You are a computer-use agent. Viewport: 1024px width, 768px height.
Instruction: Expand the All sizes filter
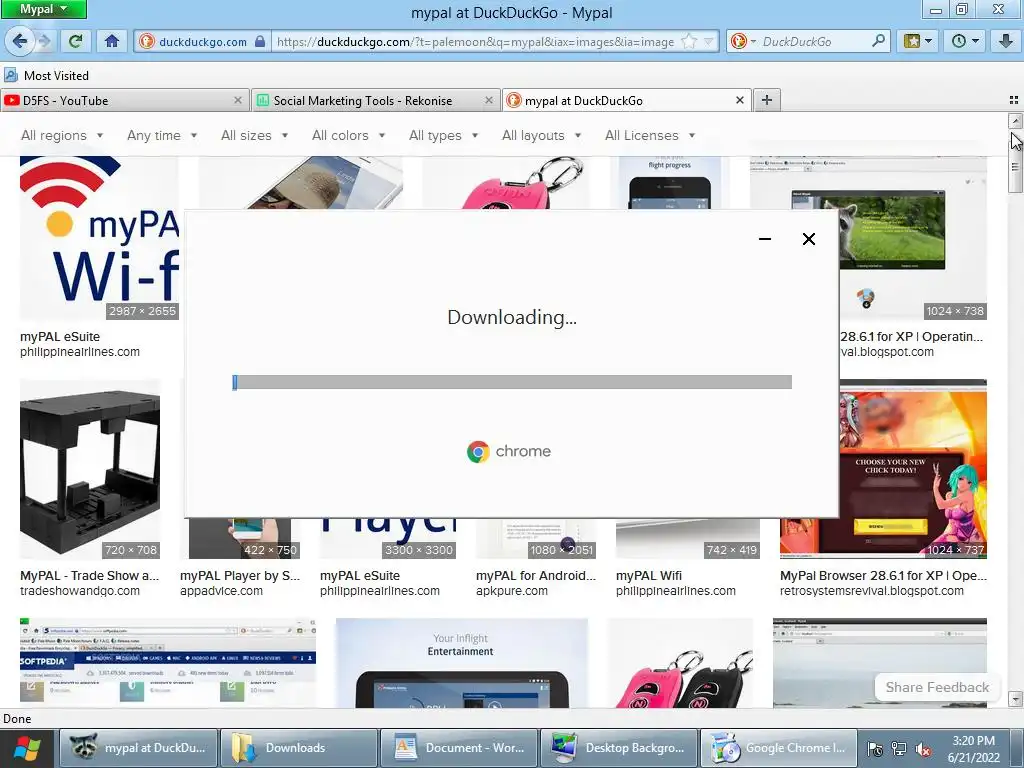(x=254, y=135)
